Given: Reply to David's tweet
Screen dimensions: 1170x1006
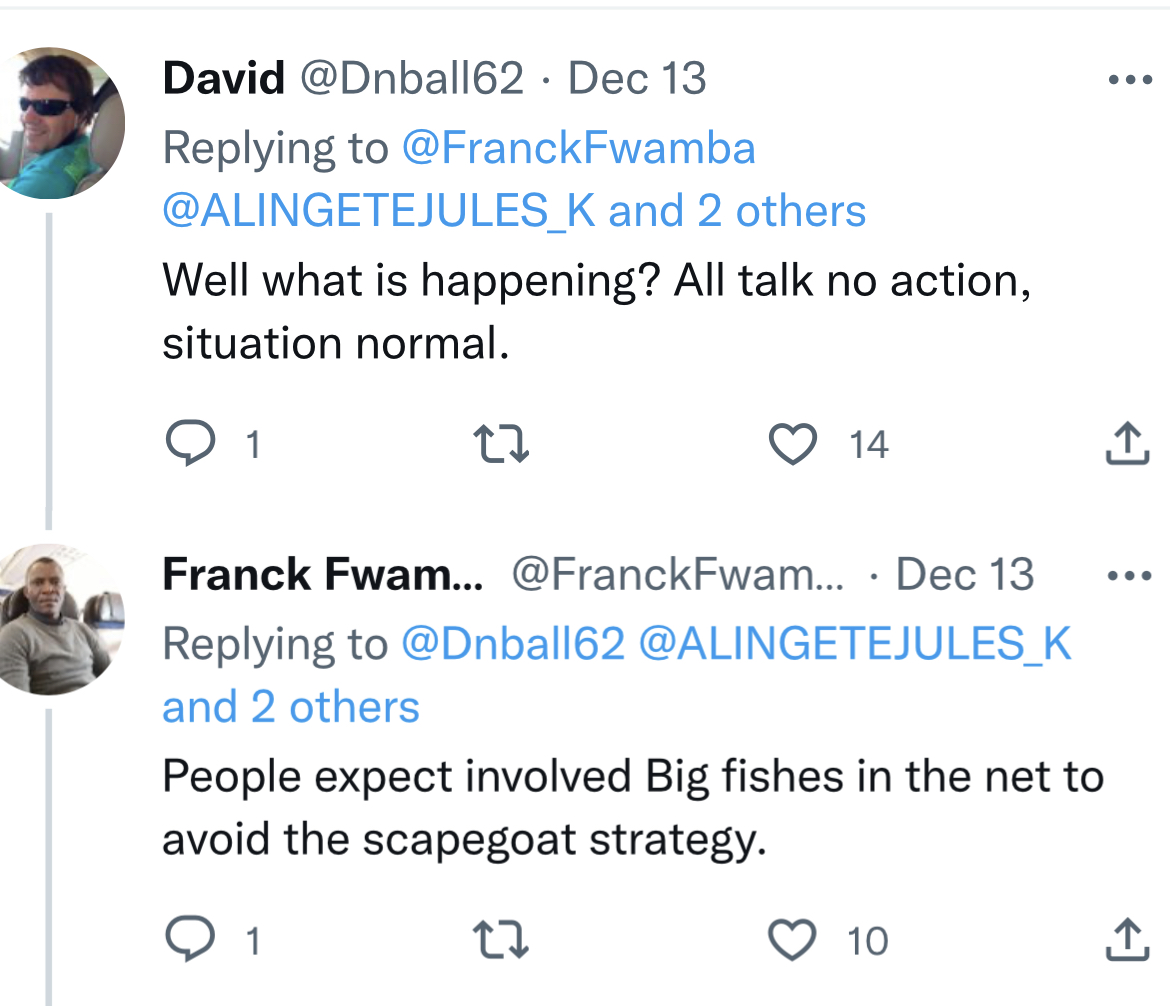Looking at the screenshot, I should coord(190,443).
